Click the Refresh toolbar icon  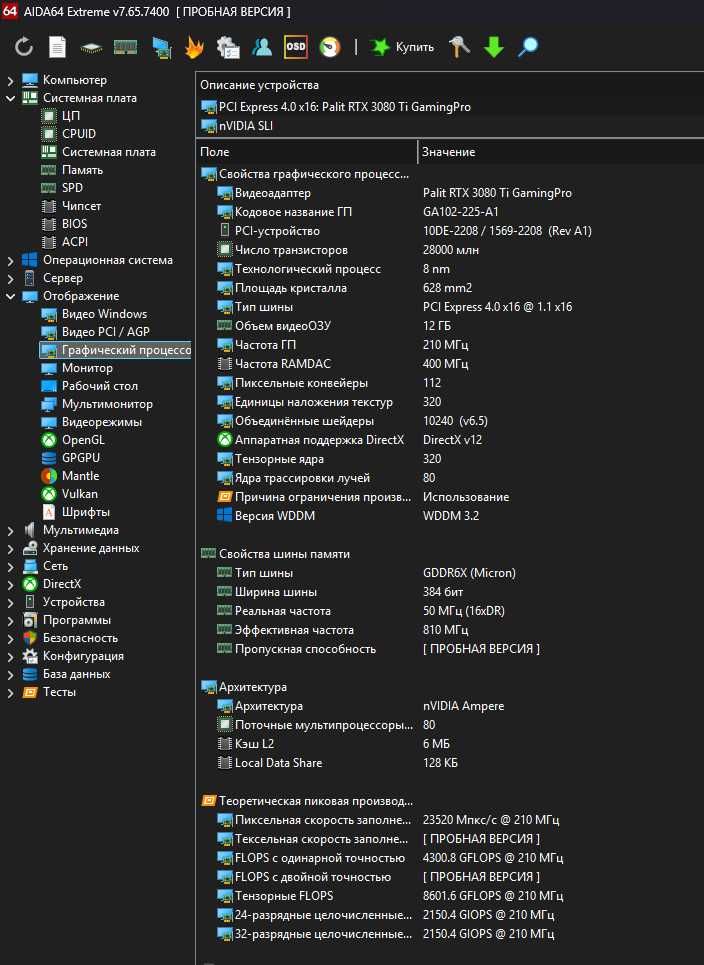(x=23, y=47)
